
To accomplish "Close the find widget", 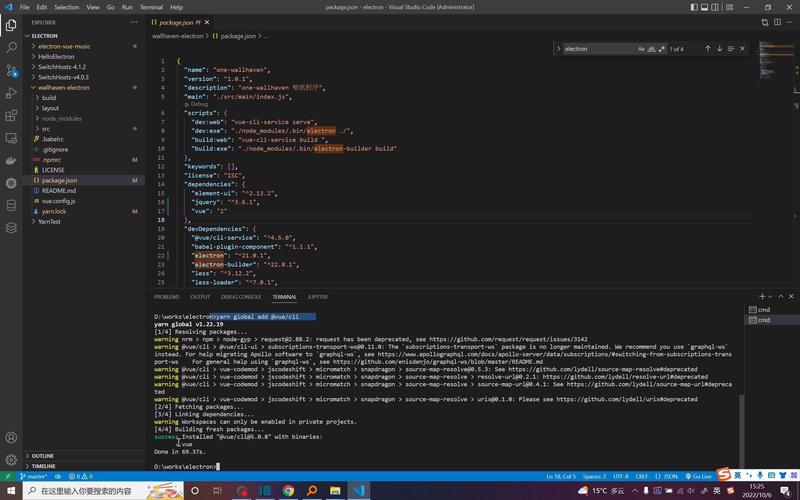I will [x=742, y=48].
